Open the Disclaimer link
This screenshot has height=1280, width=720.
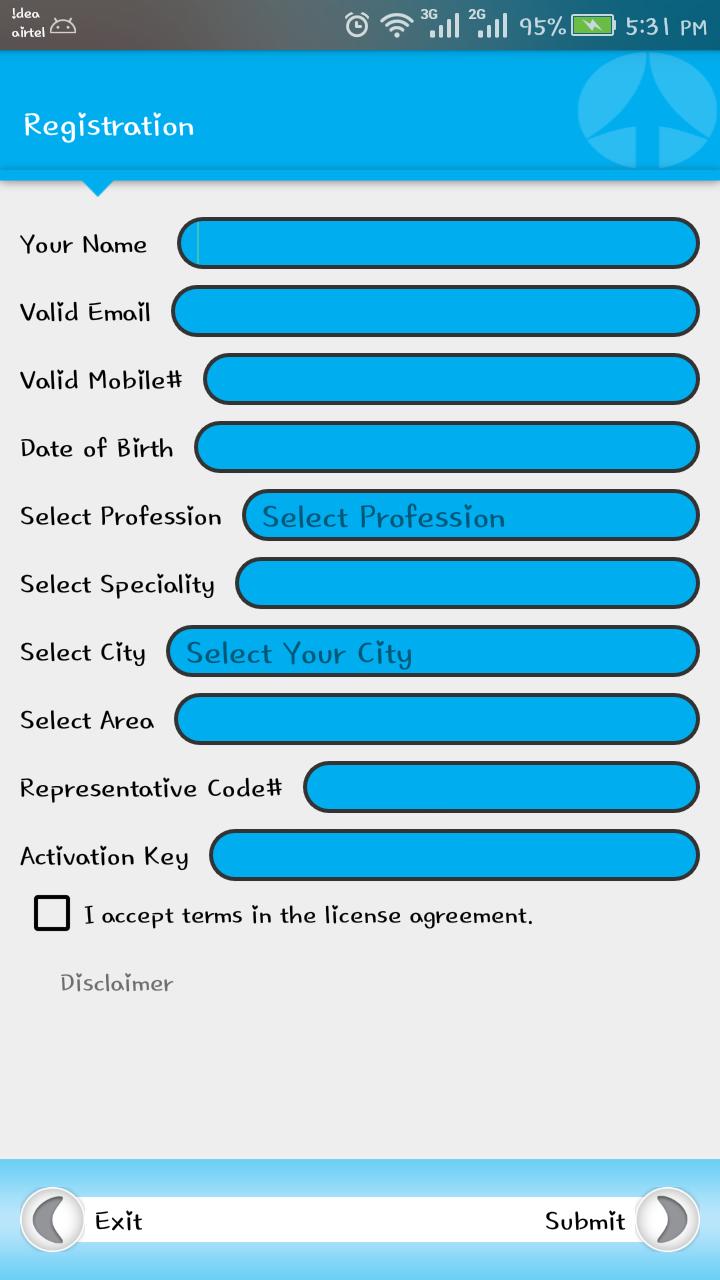coord(117,983)
